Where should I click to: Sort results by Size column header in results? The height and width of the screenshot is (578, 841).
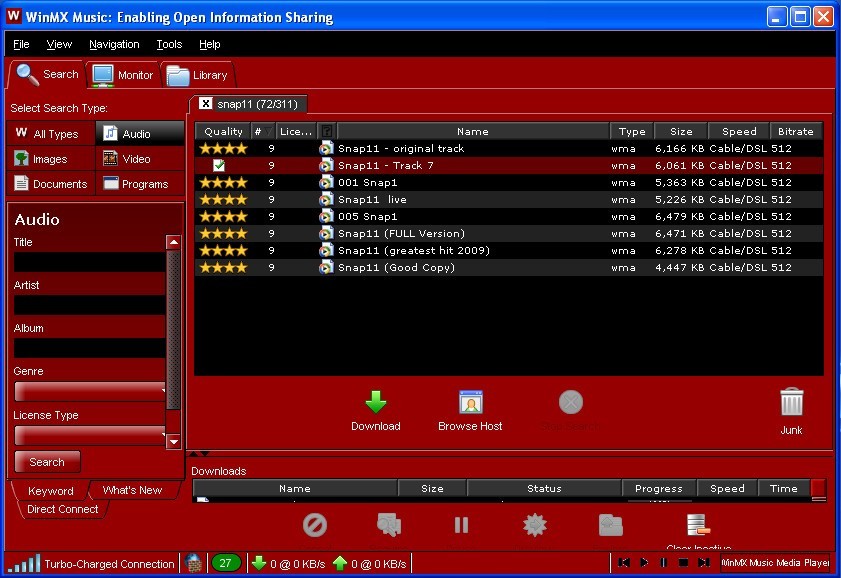pos(681,131)
